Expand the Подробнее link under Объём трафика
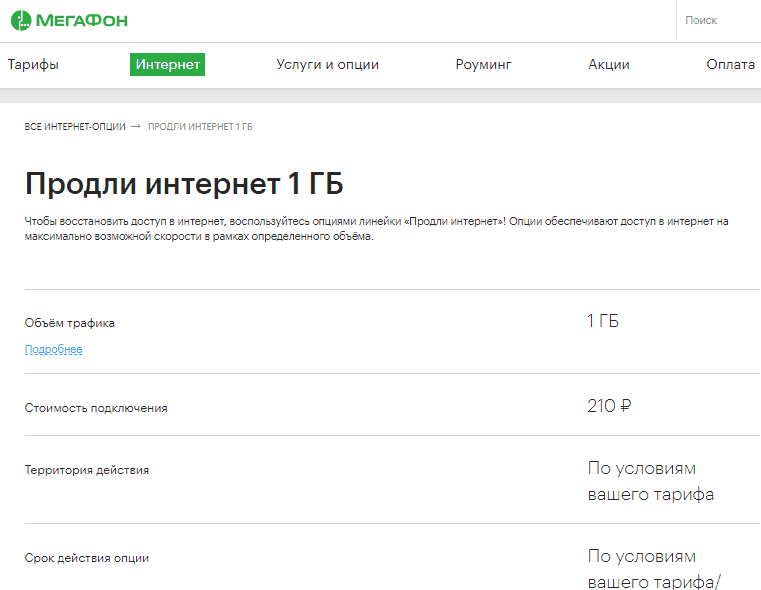This screenshot has height=590, width=761. (53, 349)
